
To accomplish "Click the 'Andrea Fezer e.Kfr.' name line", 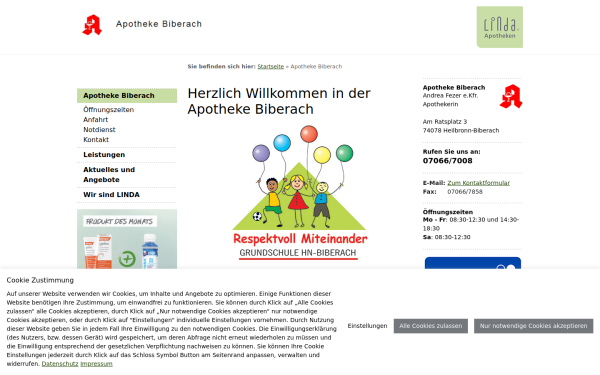I will pos(450,96).
